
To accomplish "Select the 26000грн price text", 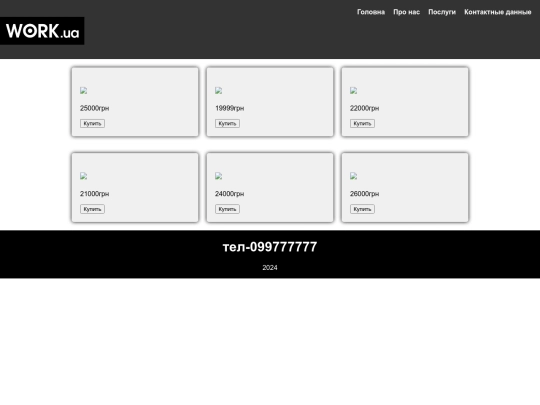I will [x=364, y=194].
